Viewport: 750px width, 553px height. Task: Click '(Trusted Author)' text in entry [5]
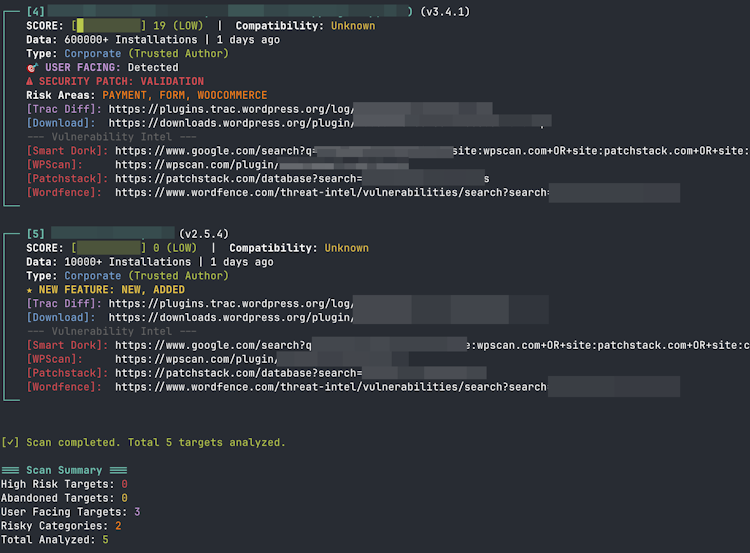178,276
